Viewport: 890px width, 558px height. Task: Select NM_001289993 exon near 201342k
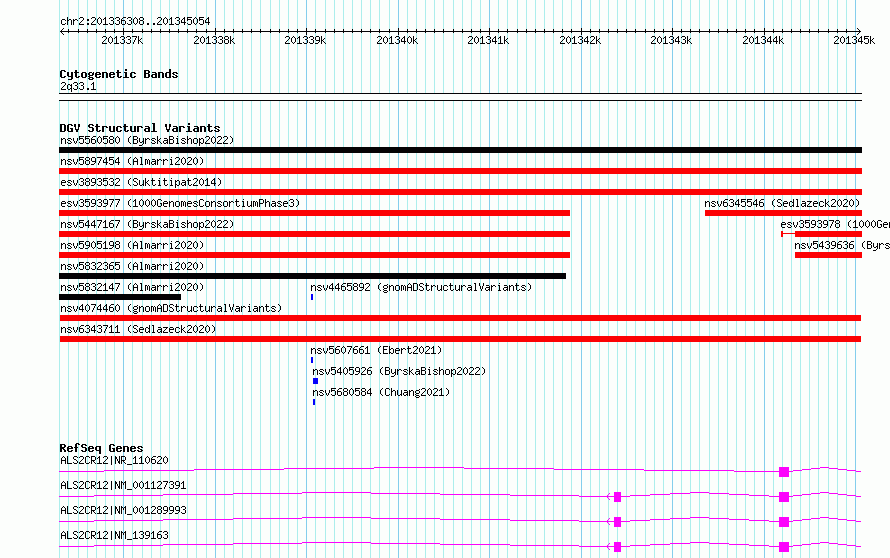point(618,522)
